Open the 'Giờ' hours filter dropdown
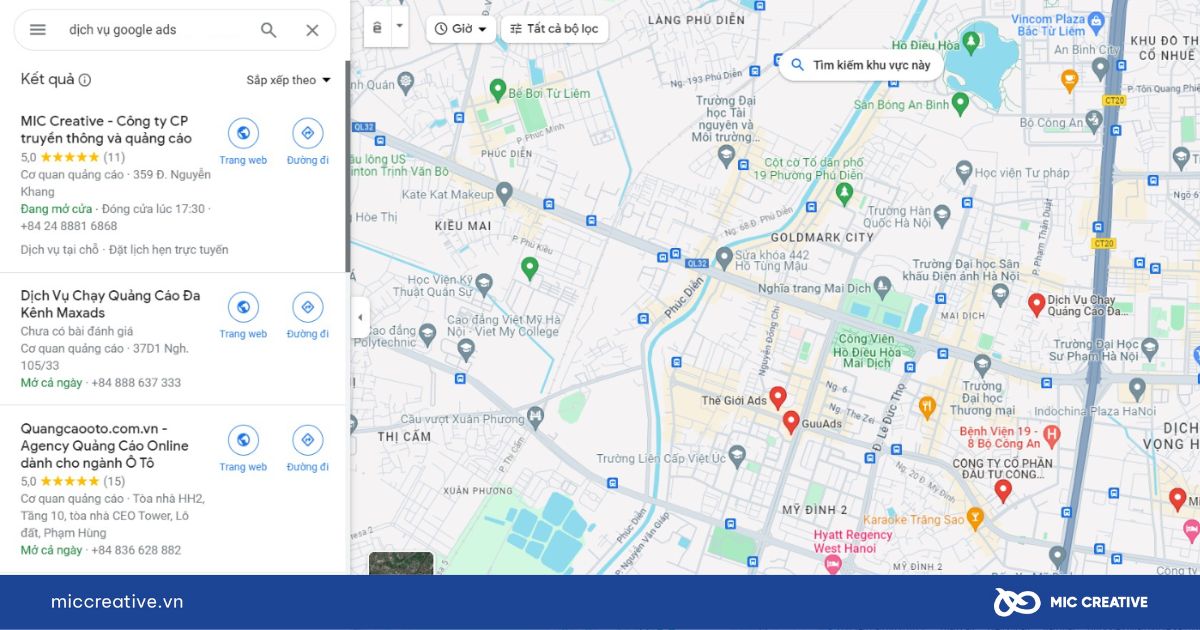This screenshot has width=1200, height=630. 461,29
